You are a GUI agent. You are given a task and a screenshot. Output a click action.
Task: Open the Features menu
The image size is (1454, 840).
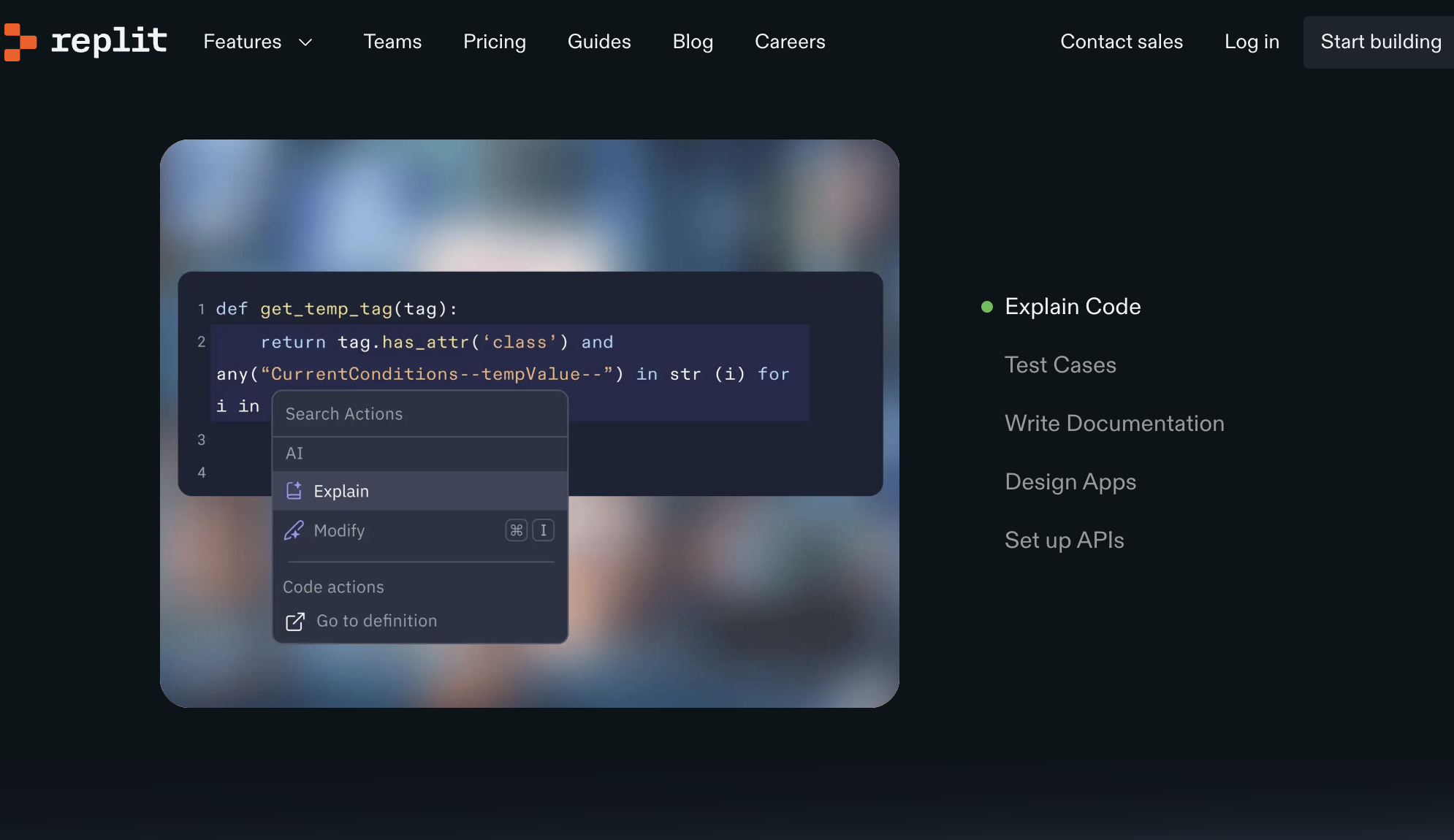point(243,42)
